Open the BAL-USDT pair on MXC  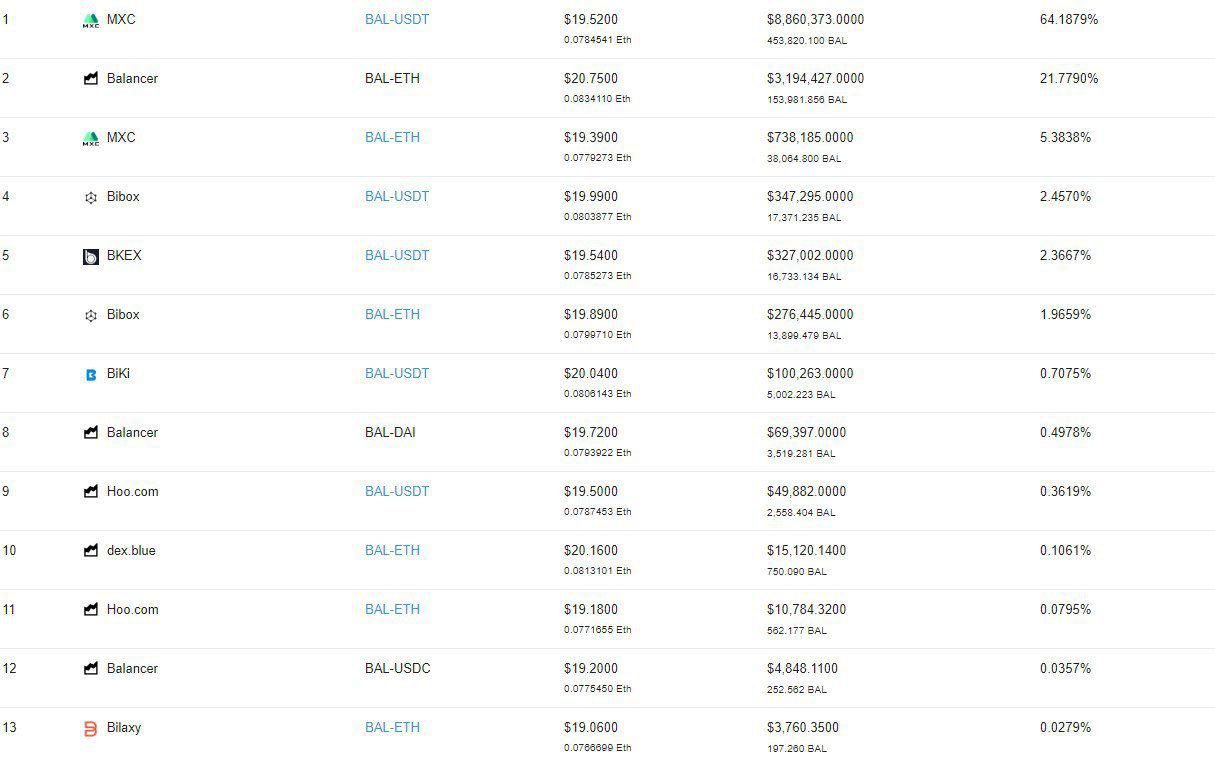[x=397, y=19]
